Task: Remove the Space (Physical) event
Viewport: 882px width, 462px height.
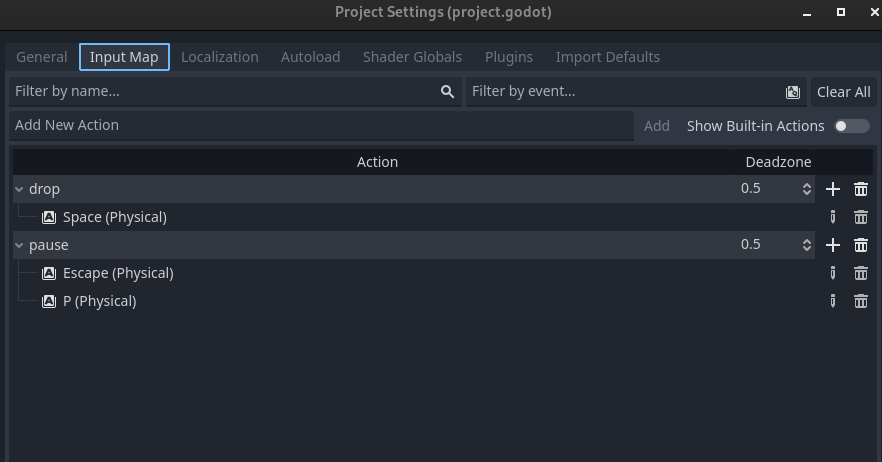Action: pos(861,217)
